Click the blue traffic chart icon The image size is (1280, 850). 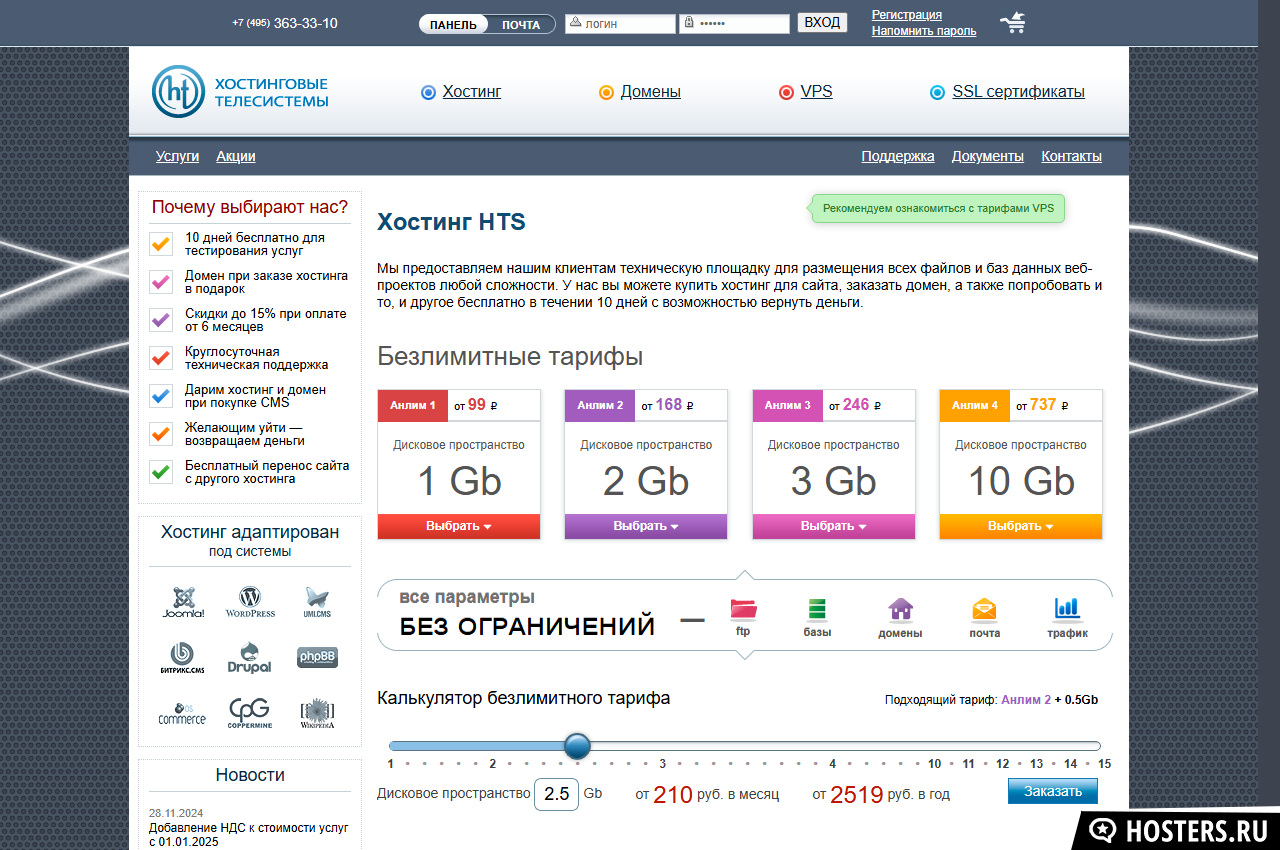click(x=1067, y=607)
